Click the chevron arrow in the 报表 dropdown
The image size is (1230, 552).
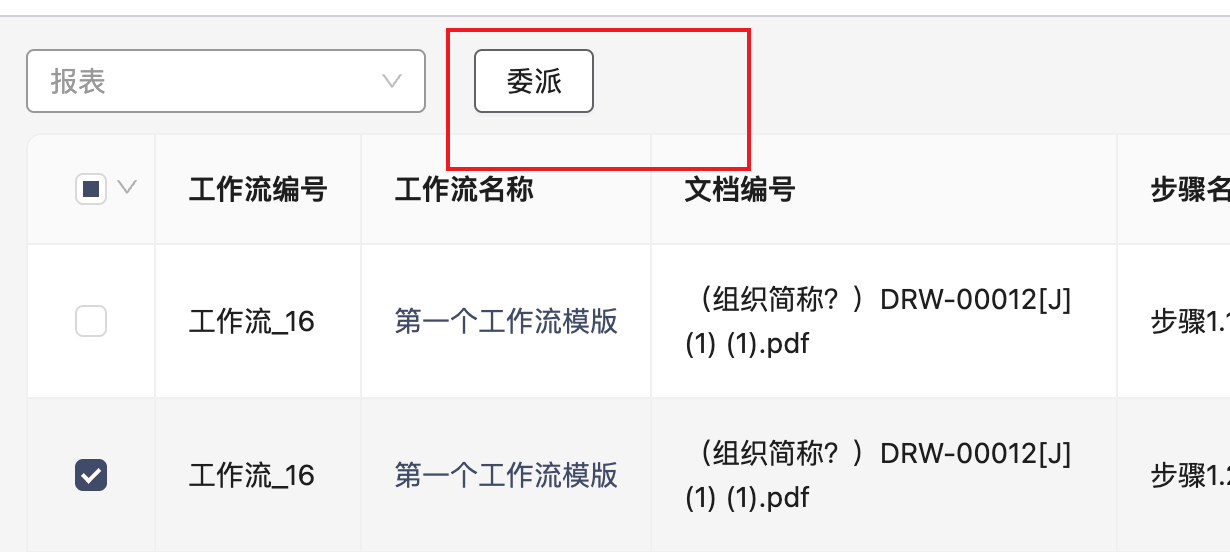pos(392,81)
